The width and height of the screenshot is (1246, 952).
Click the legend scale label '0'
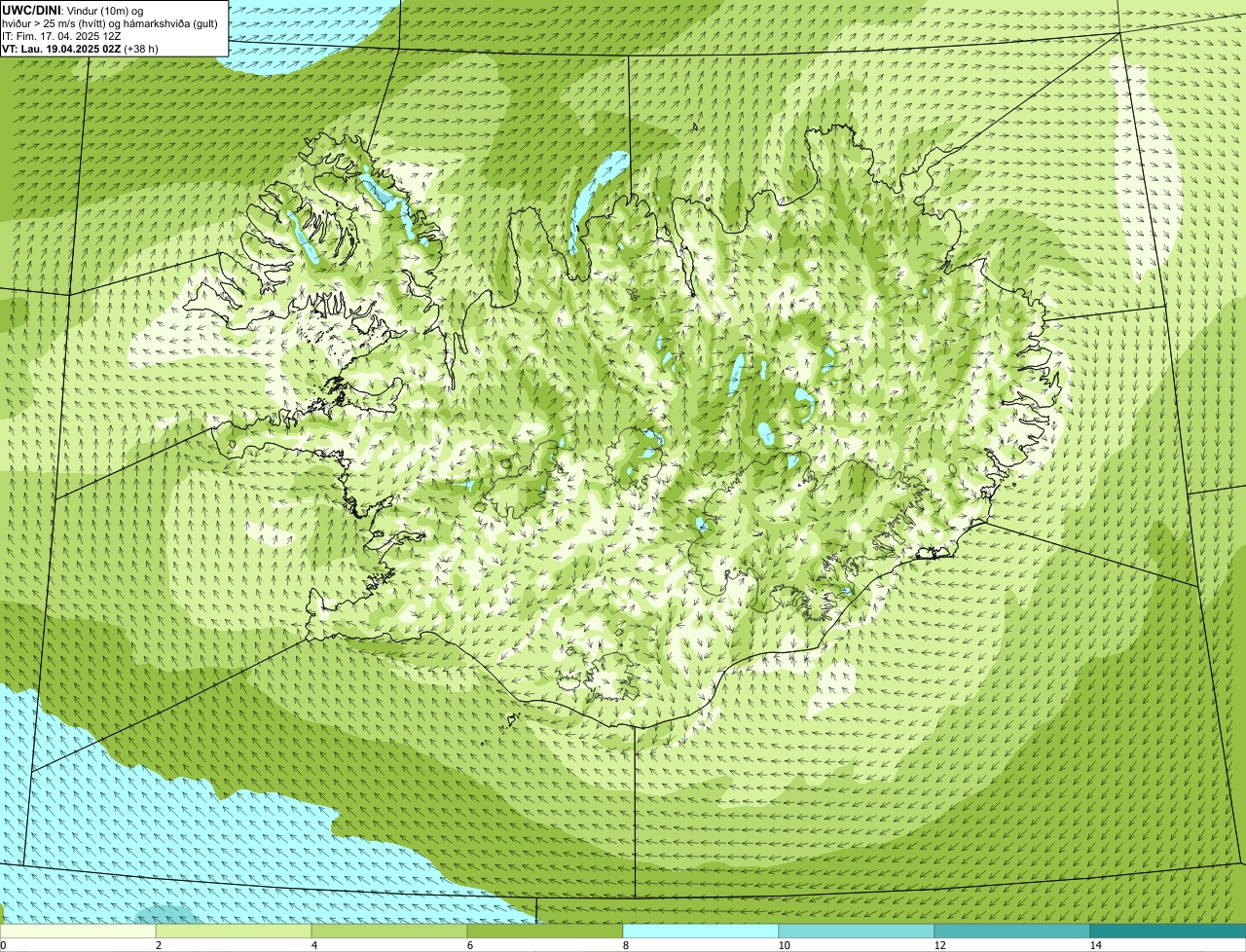point(3,945)
